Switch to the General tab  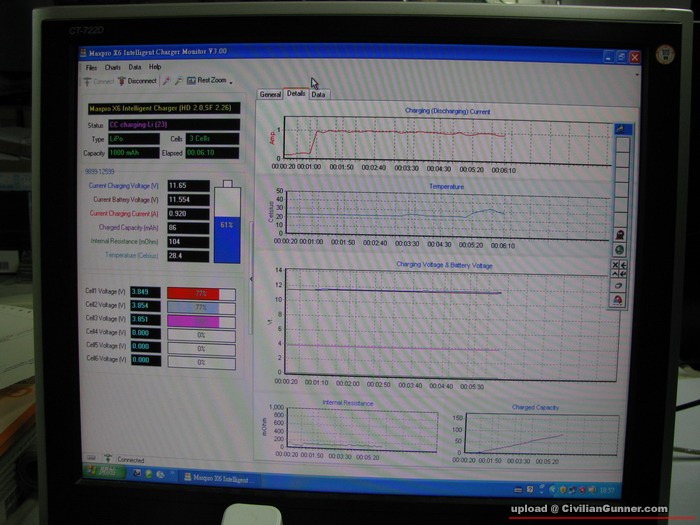(x=270, y=95)
